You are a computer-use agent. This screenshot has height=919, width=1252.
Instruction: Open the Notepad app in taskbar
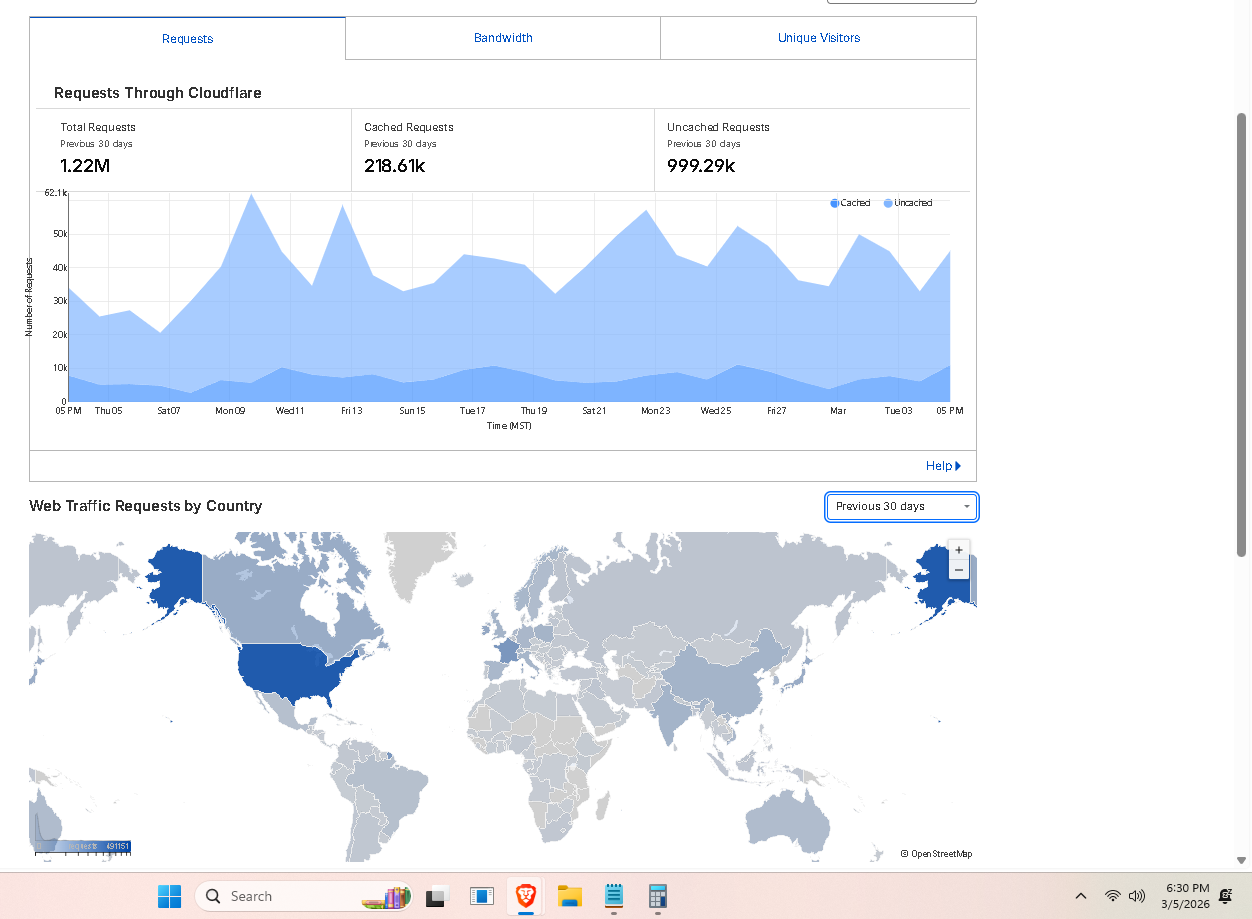tap(614, 896)
